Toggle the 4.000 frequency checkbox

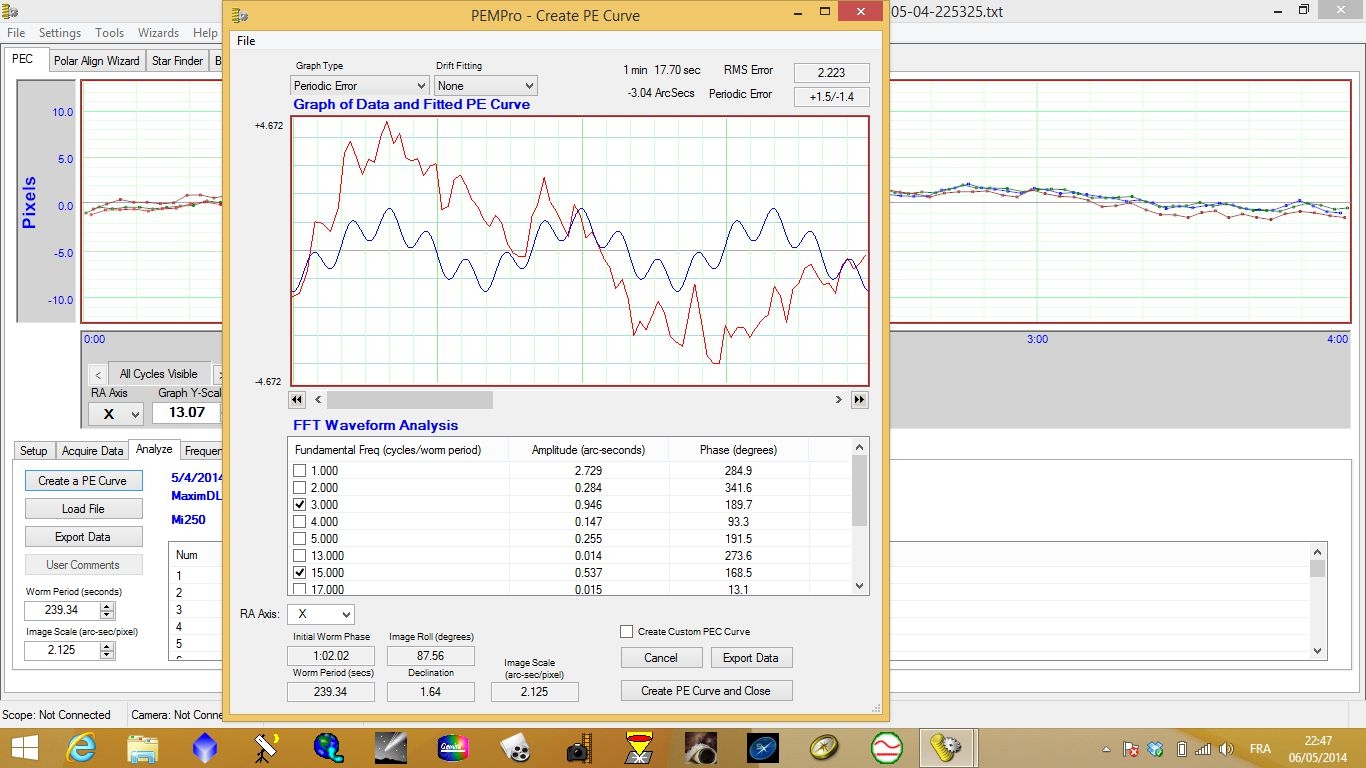300,522
